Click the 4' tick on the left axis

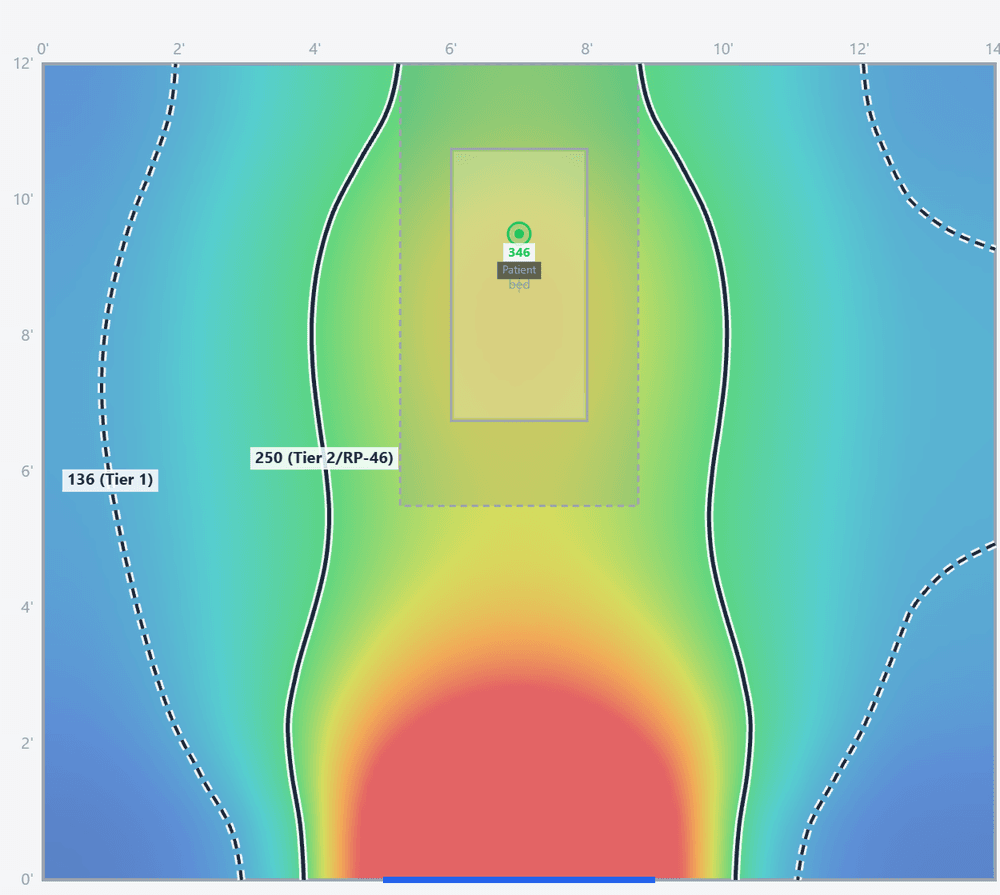[x=27, y=607]
